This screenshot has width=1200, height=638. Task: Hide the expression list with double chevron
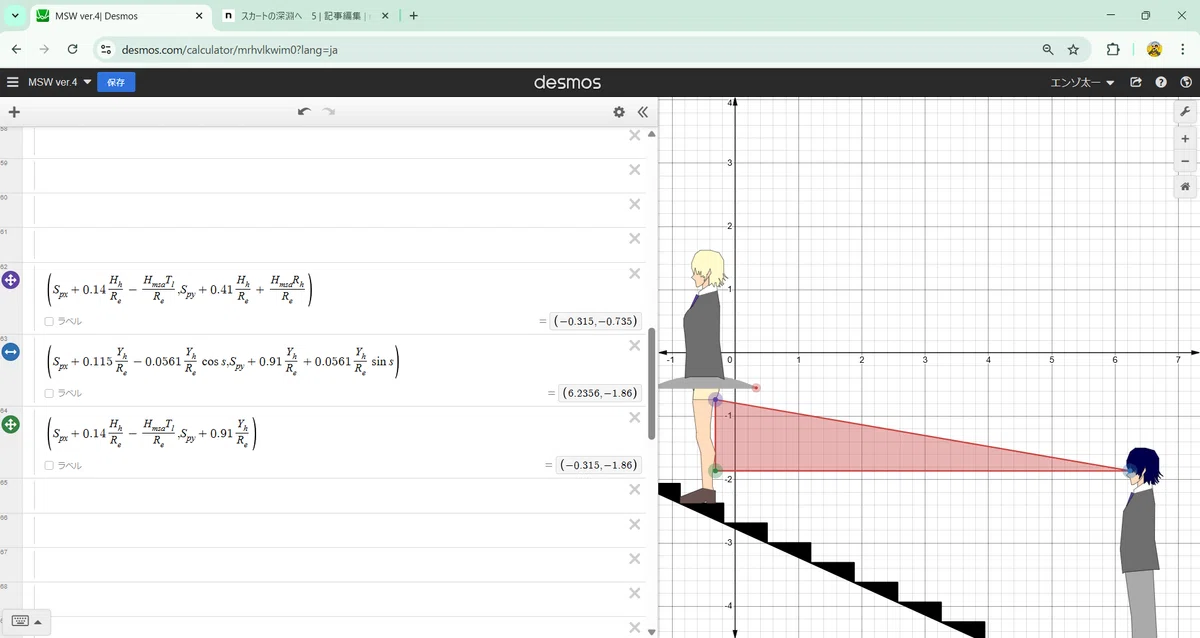pos(643,112)
